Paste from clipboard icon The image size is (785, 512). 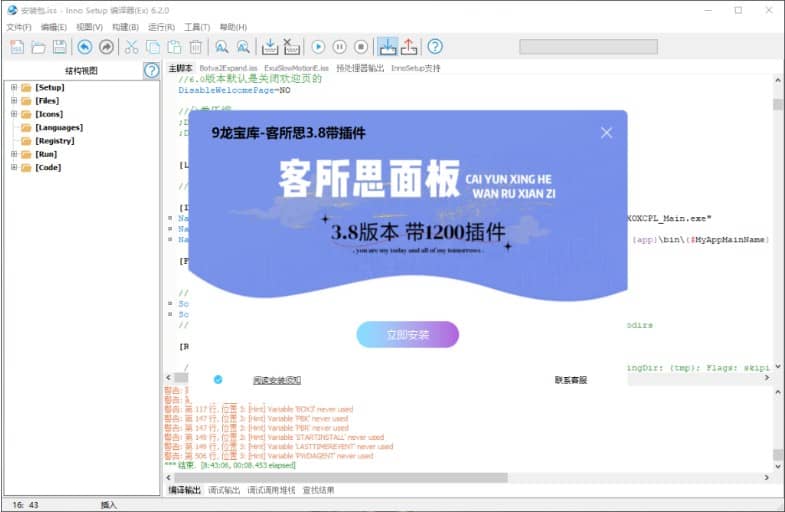click(x=174, y=47)
